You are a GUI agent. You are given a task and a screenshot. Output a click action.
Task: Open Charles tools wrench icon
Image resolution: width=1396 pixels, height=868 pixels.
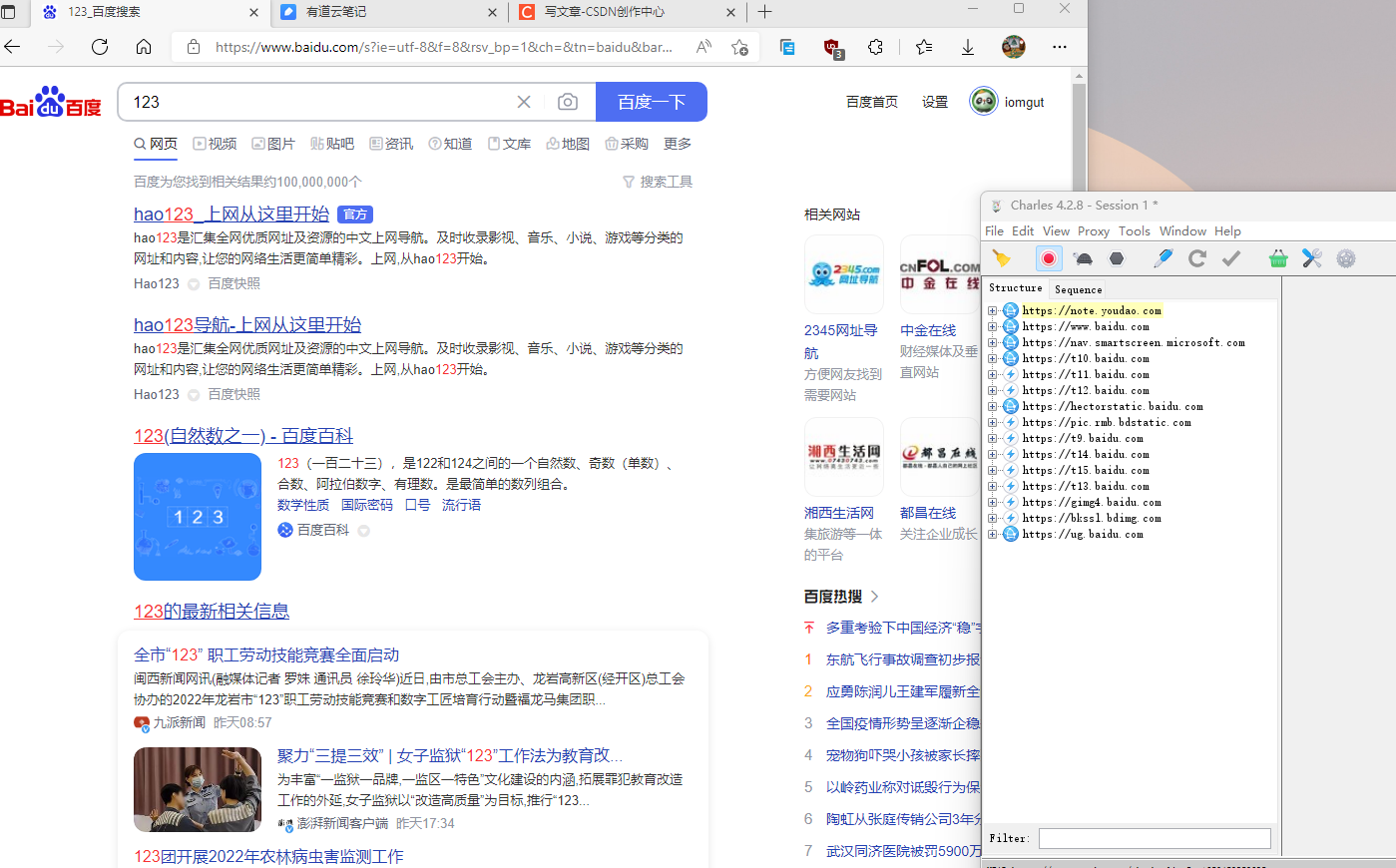[x=1312, y=258]
